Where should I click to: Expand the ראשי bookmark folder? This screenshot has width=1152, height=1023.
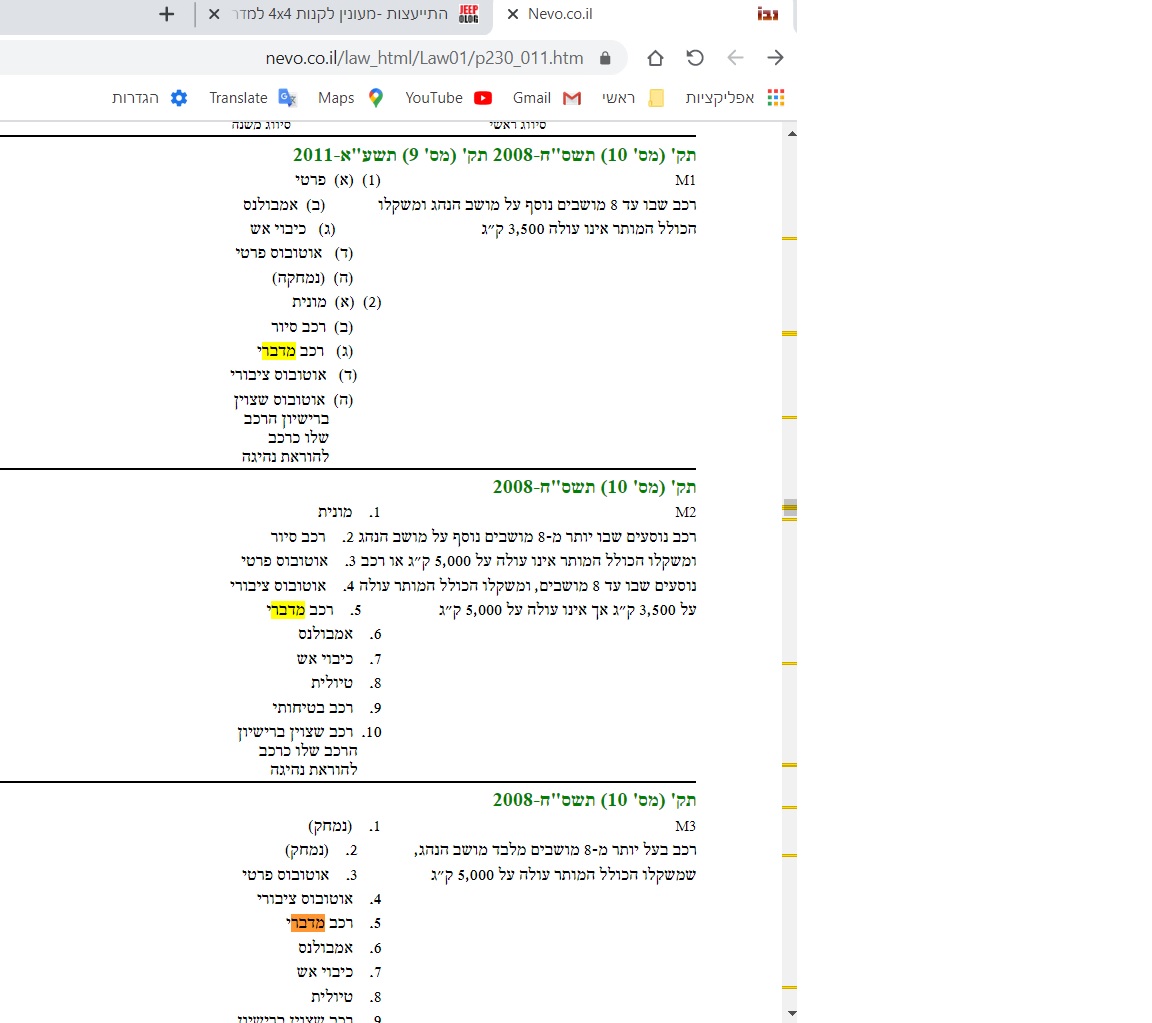tap(632, 97)
